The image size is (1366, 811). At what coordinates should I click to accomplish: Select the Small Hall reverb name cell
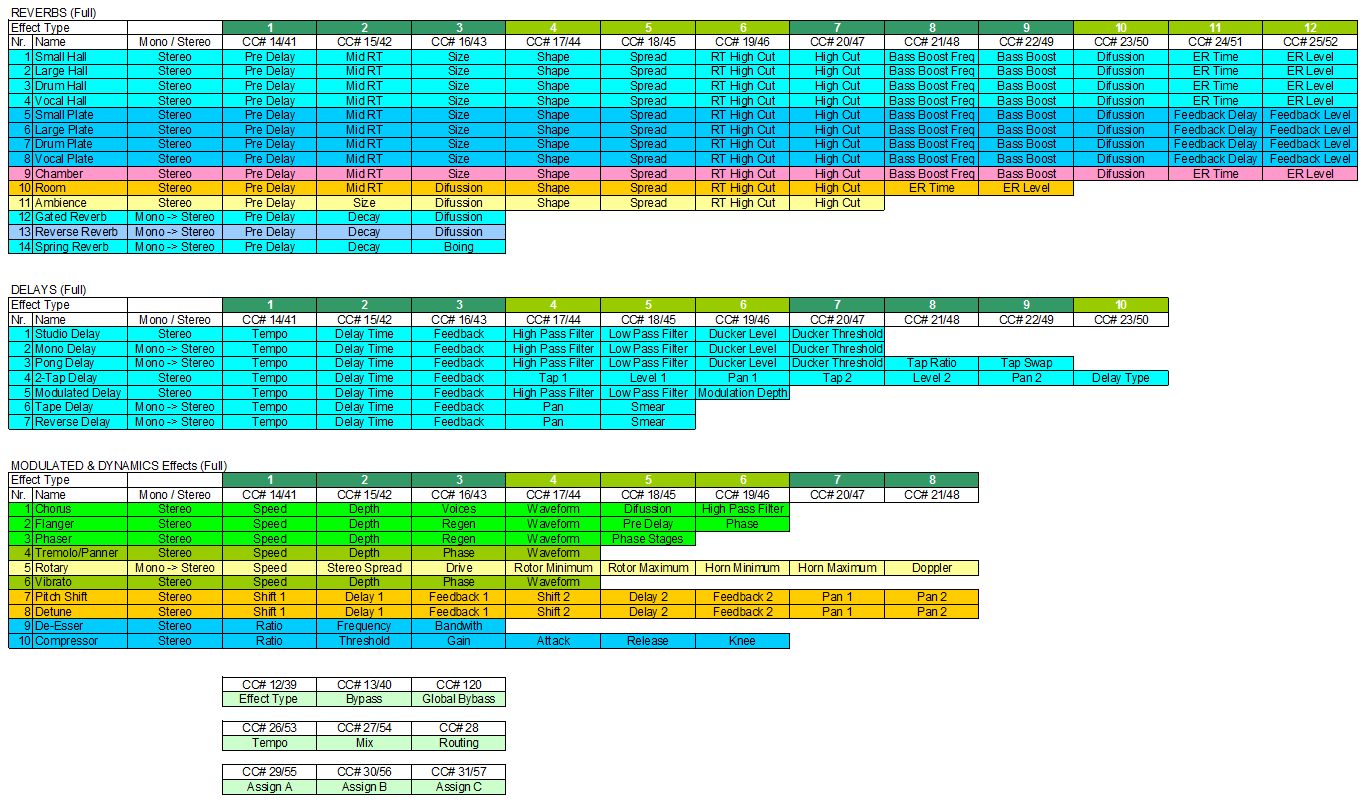pos(80,57)
